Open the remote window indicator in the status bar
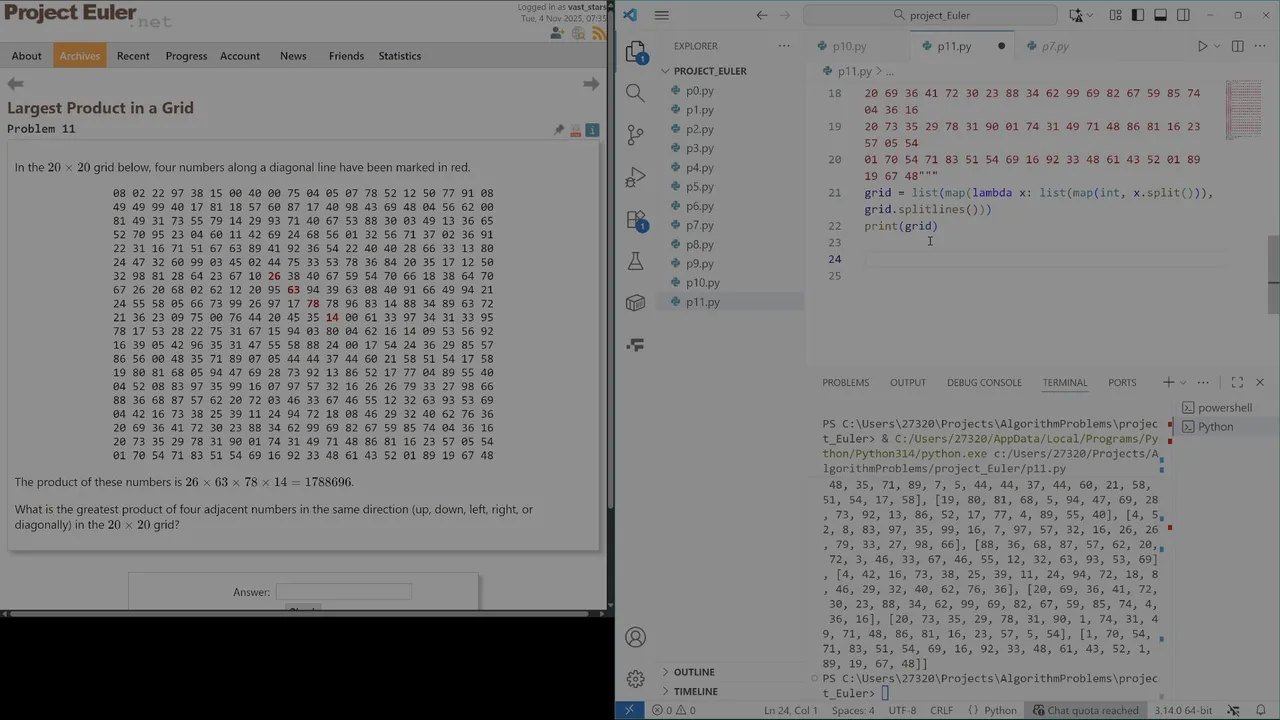This screenshot has width=1280, height=720. (x=629, y=710)
